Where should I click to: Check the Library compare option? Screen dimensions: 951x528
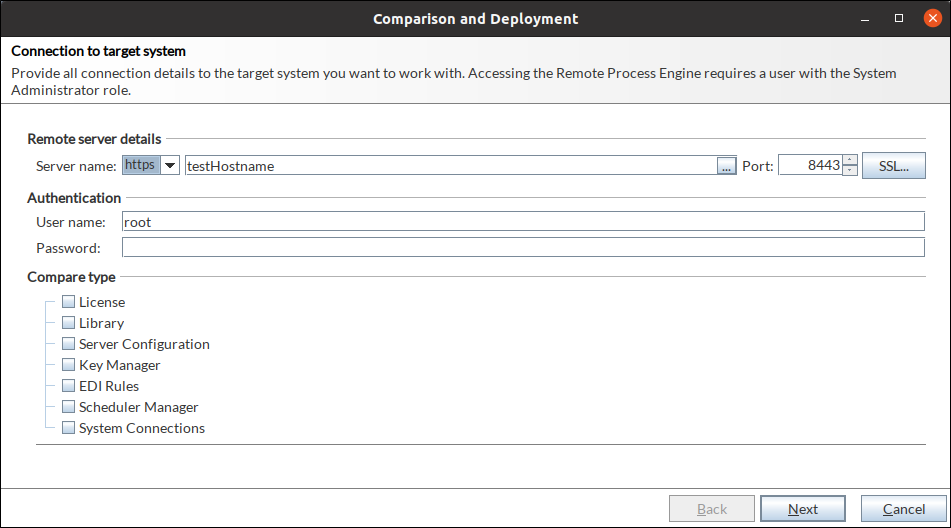pyautogui.click(x=69, y=323)
